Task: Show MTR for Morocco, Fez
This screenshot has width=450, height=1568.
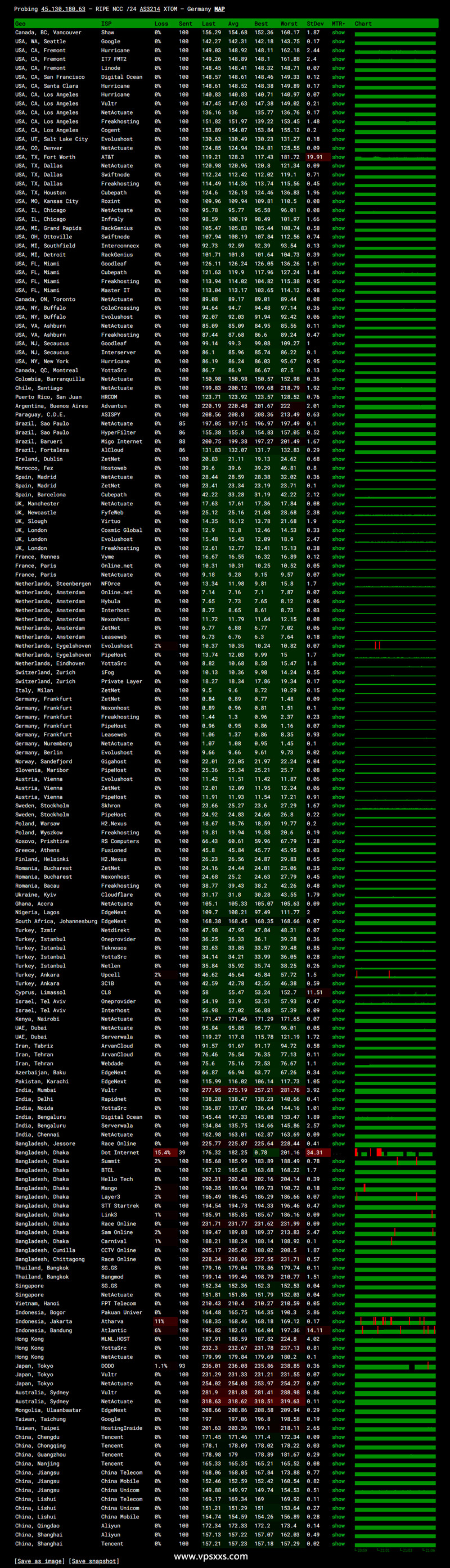Action: coord(338,468)
